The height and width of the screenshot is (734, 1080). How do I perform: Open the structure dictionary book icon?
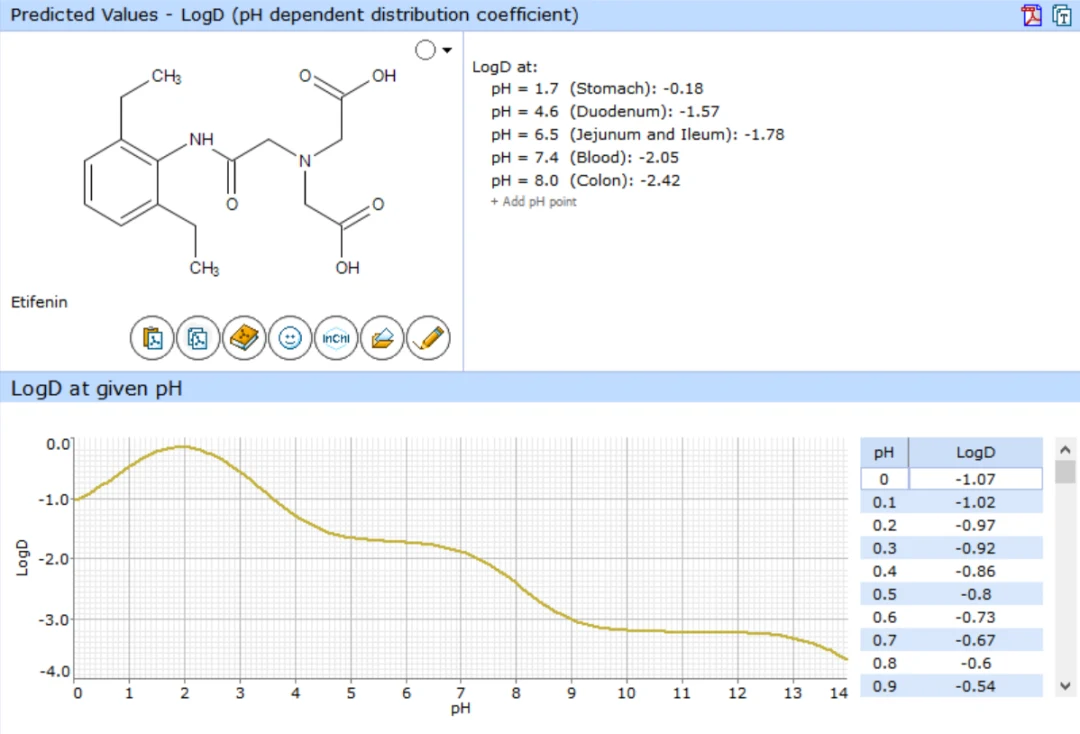click(x=244, y=338)
